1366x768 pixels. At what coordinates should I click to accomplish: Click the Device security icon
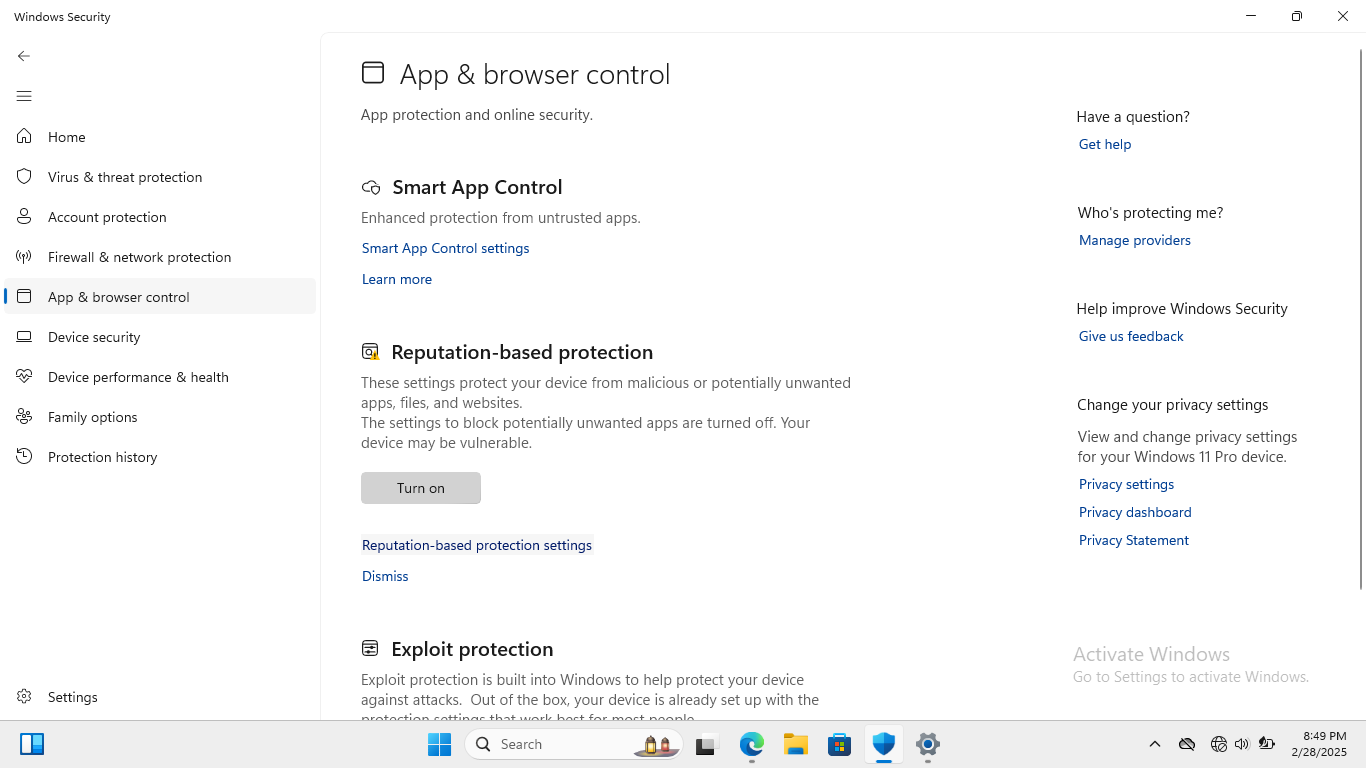pyautogui.click(x=24, y=337)
